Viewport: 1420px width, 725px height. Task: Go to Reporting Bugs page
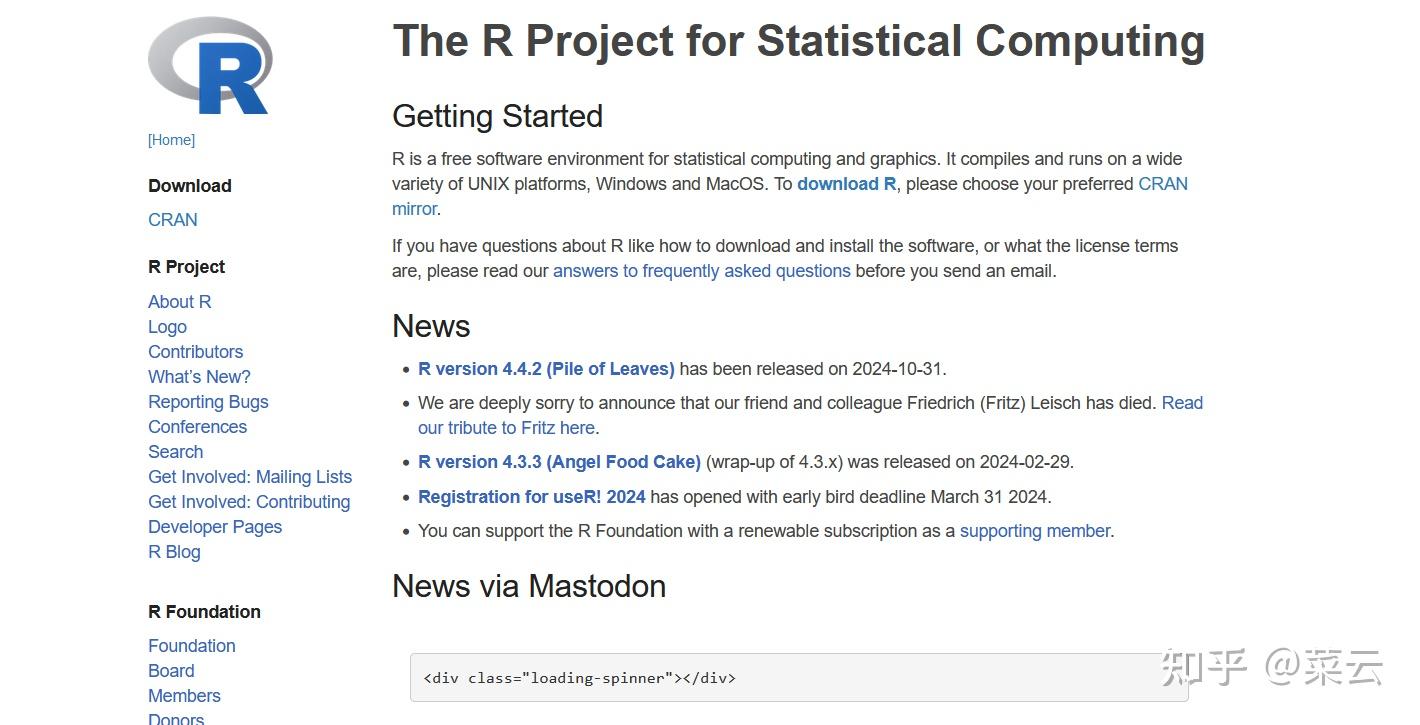[208, 402]
